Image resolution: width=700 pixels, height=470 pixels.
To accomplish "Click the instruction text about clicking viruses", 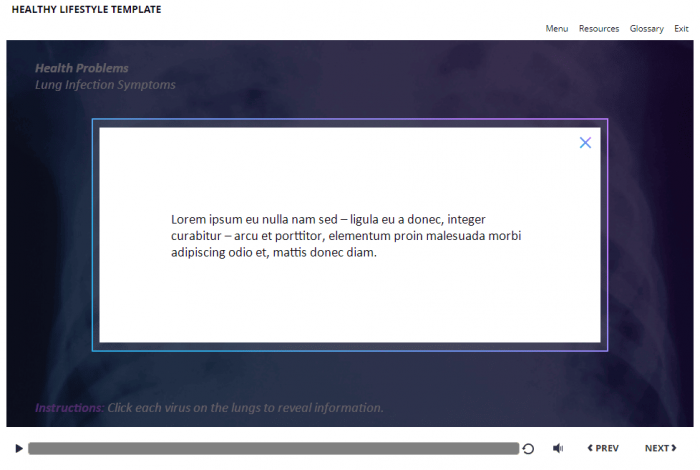I will click(x=245, y=408).
